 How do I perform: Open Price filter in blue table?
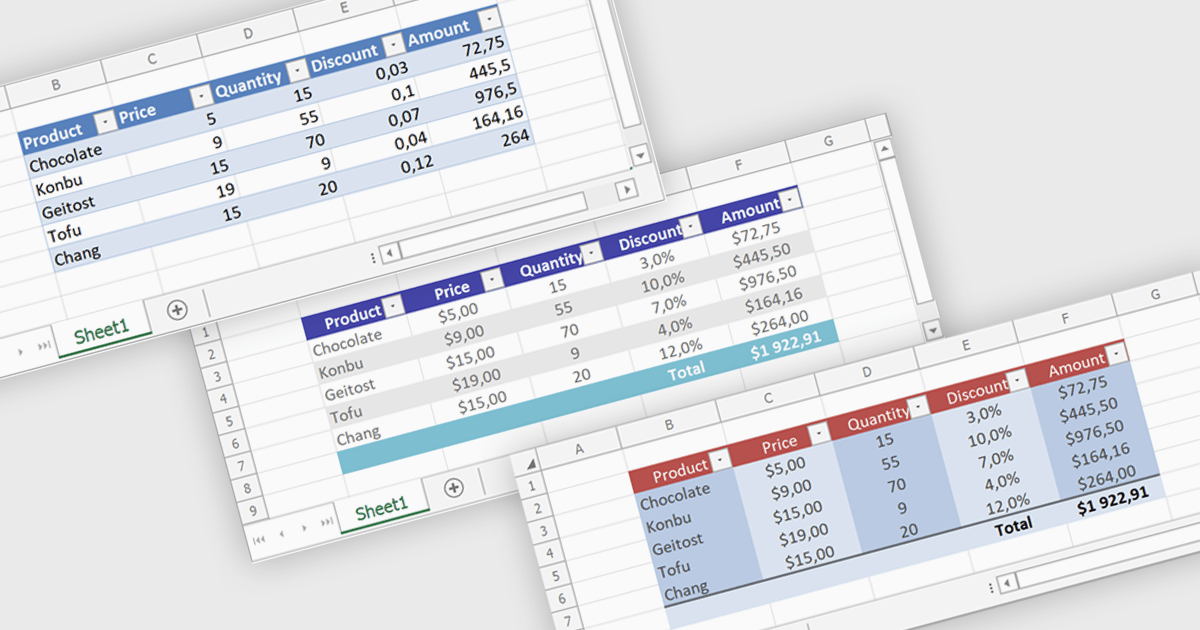[200, 96]
